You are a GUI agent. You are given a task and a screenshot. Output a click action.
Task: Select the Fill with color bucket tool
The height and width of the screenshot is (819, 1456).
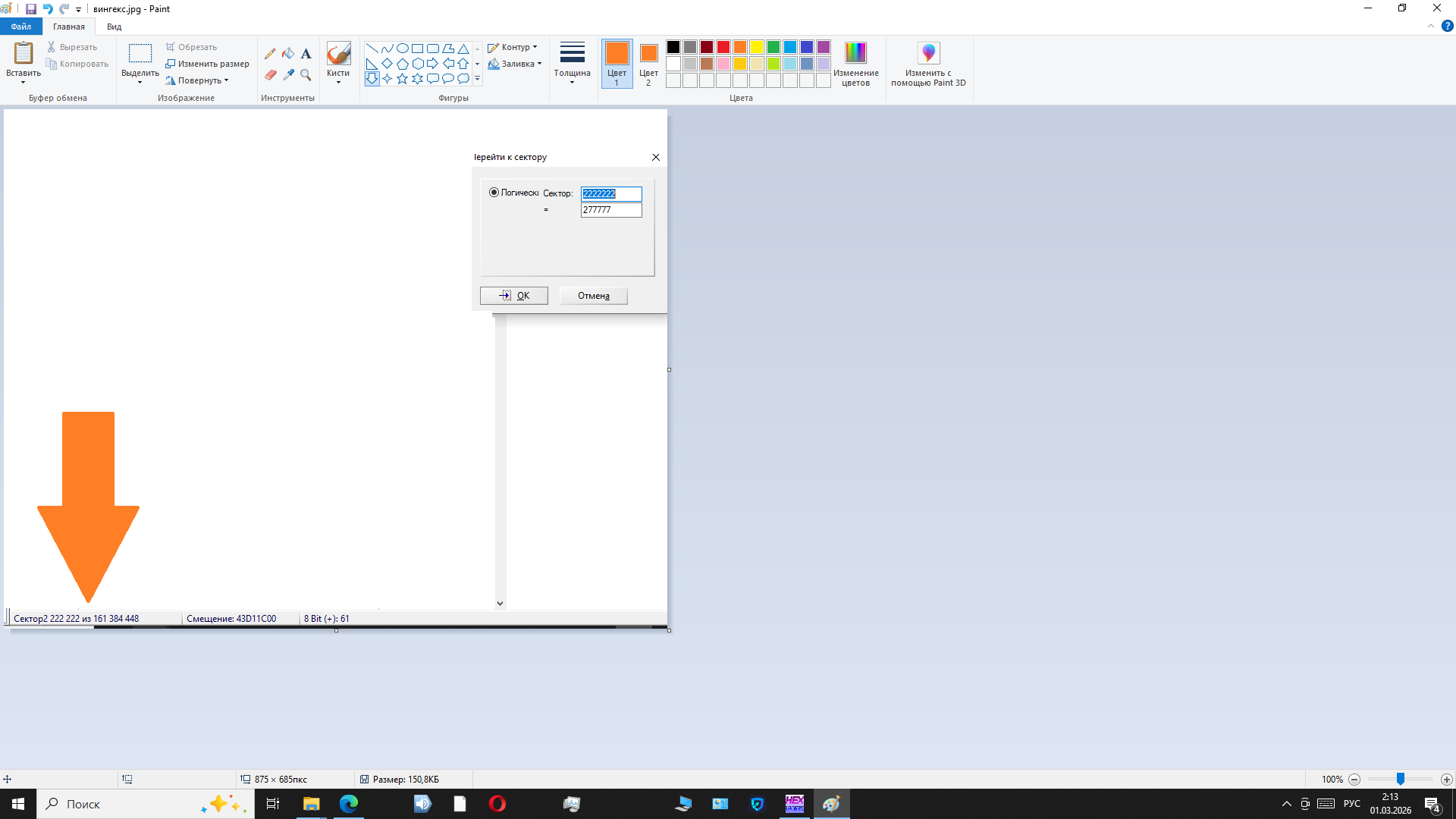[x=288, y=54]
